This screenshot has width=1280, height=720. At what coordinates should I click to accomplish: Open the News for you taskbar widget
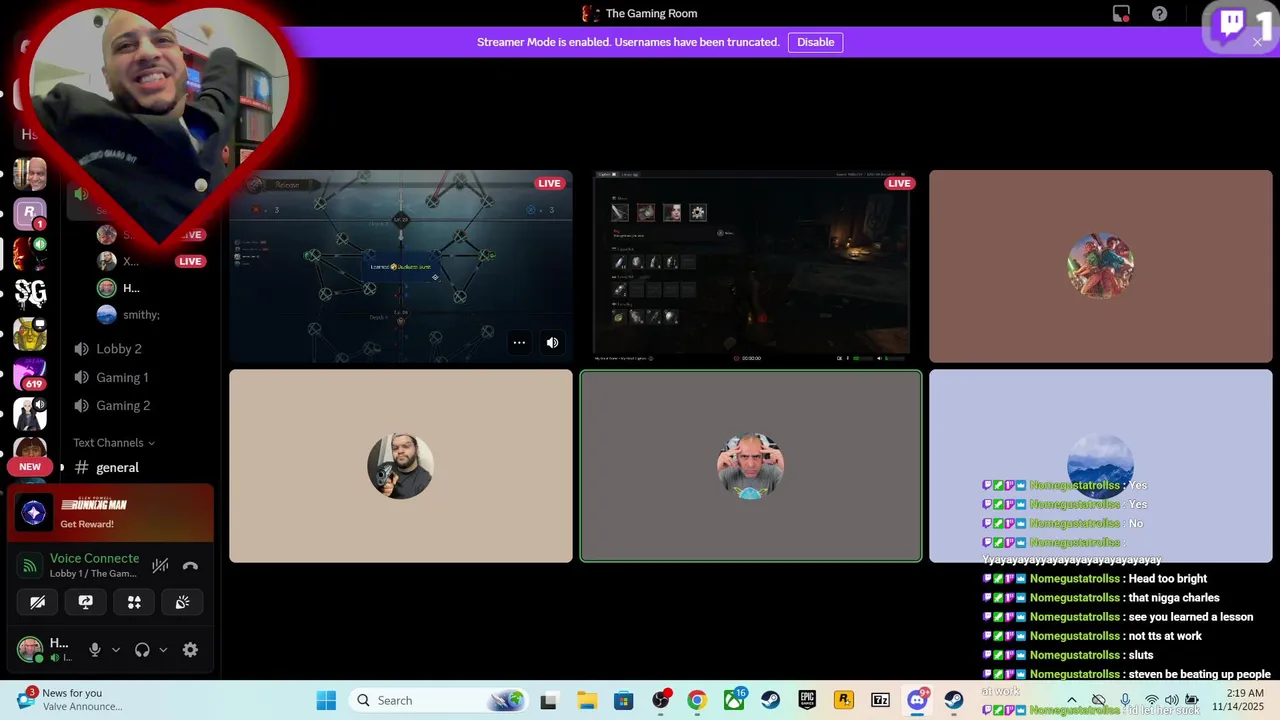[x=70, y=700]
